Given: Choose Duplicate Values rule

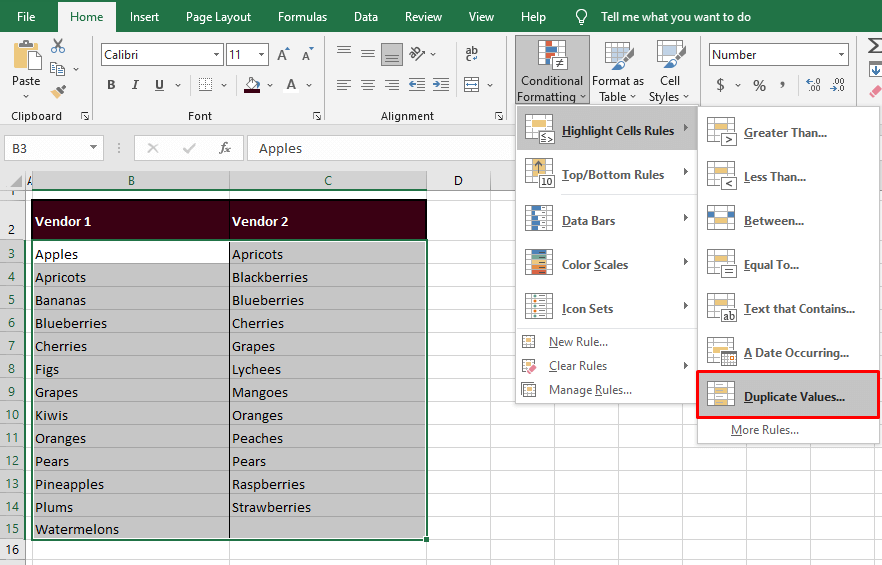Looking at the screenshot, I should (788, 396).
